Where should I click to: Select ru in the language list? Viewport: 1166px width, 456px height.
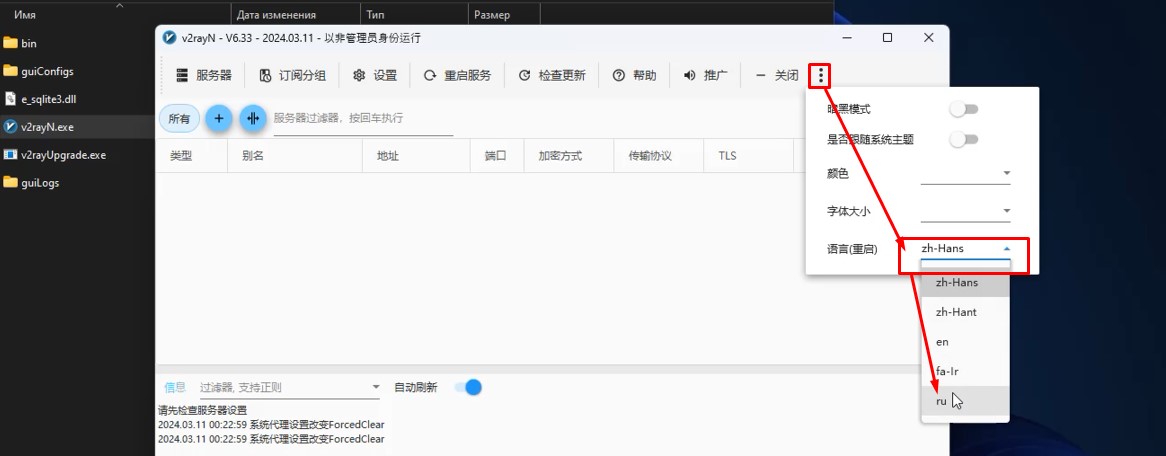(x=965, y=401)
